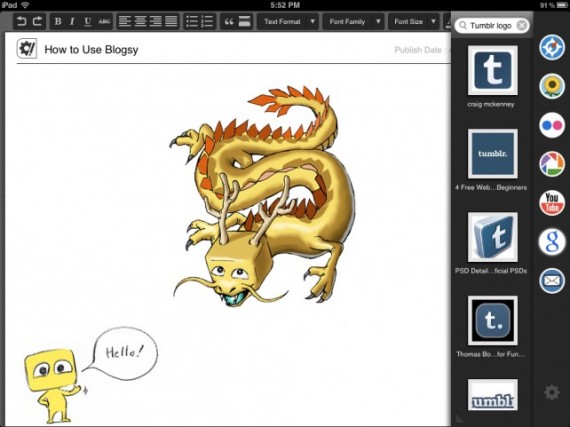The height and width of the screenshot is (427, 570).
Task: Toggle italic text style
Action: 72,21
